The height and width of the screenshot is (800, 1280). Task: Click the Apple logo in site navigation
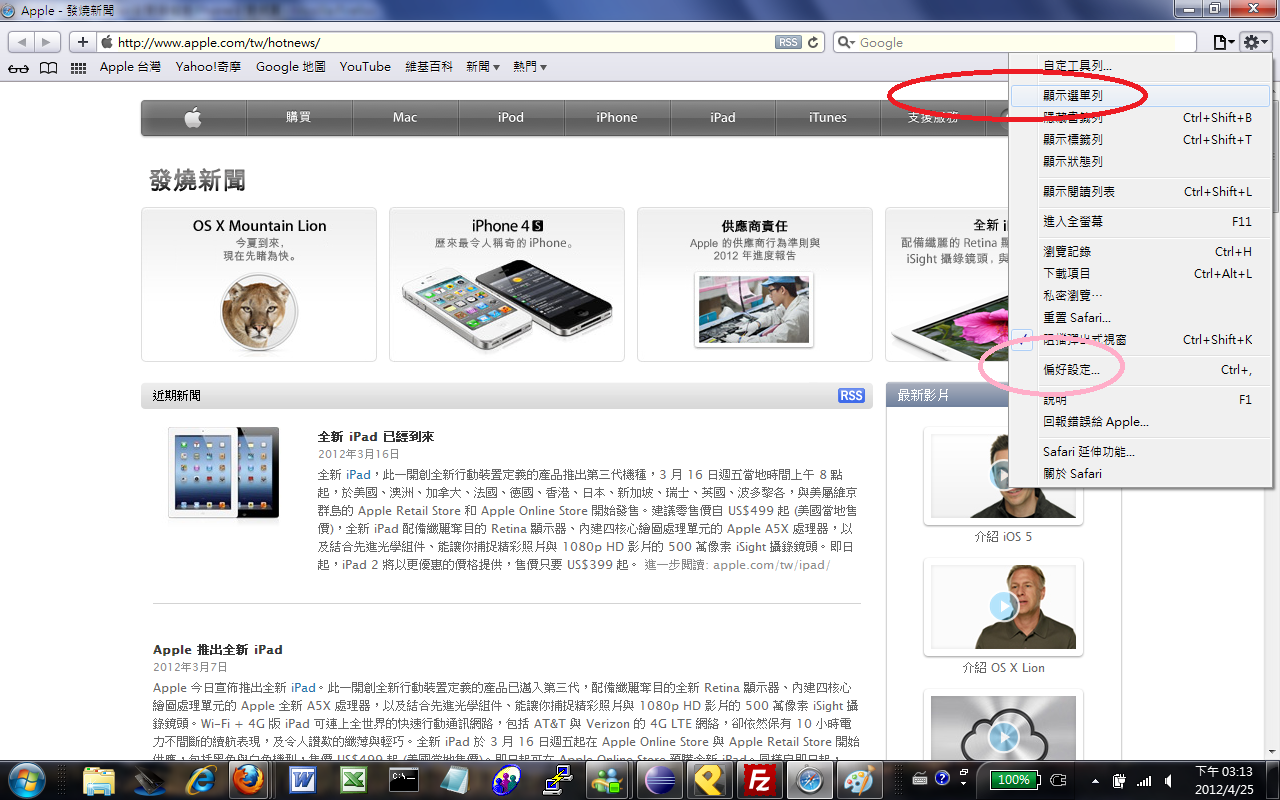point(193,118)
